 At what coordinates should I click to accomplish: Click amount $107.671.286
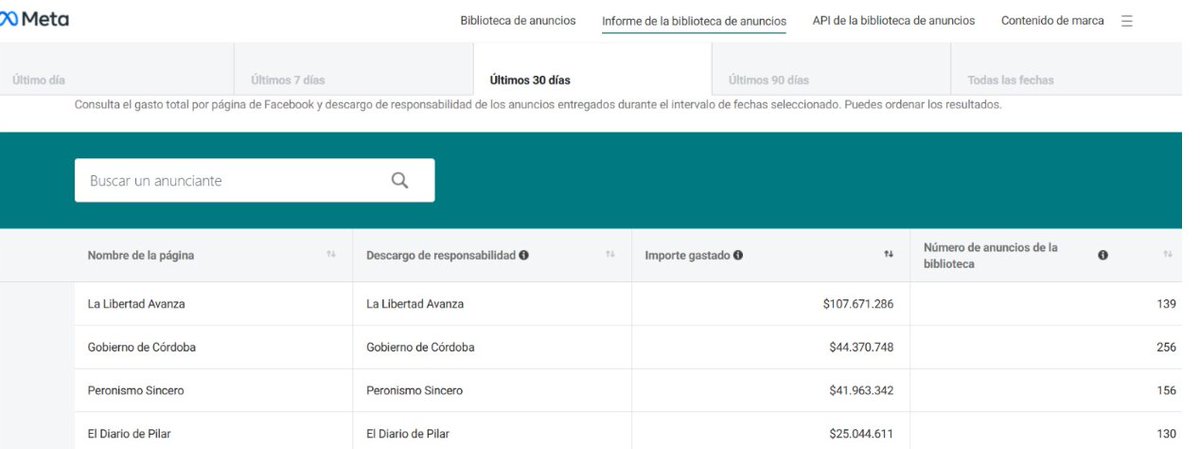[x=858, y=303]
